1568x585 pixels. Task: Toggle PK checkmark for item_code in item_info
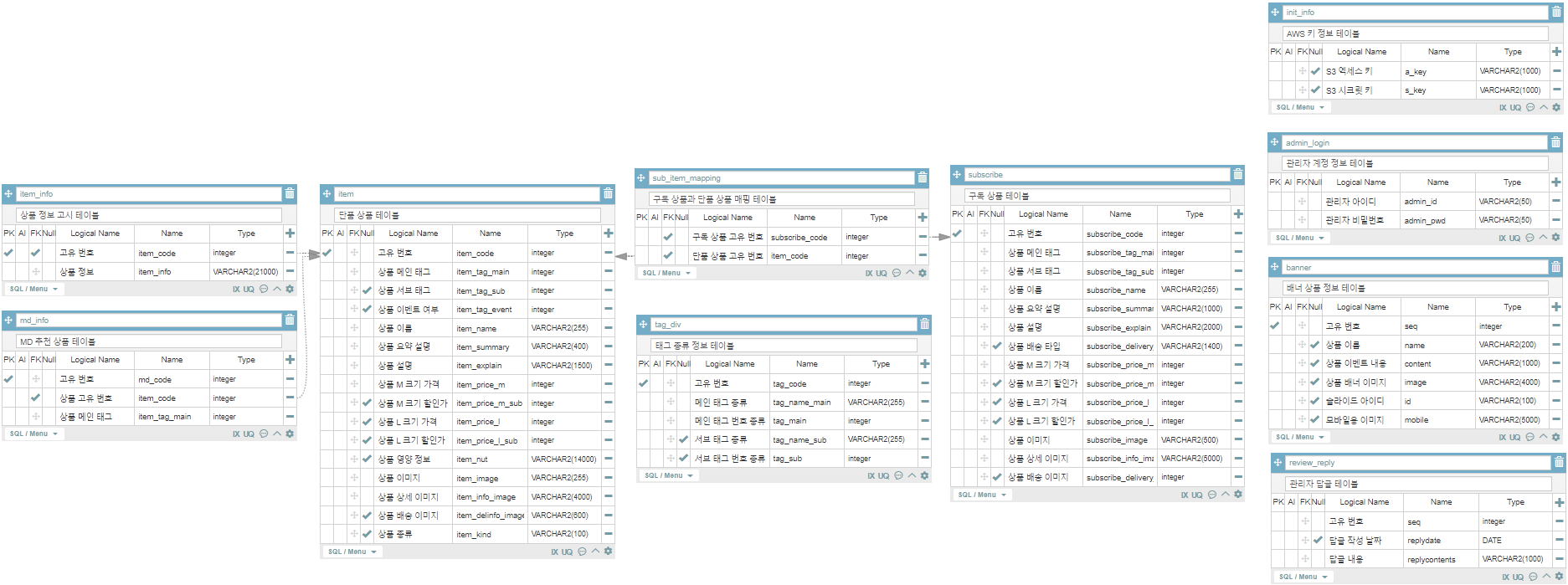click(x=8, y=253)
